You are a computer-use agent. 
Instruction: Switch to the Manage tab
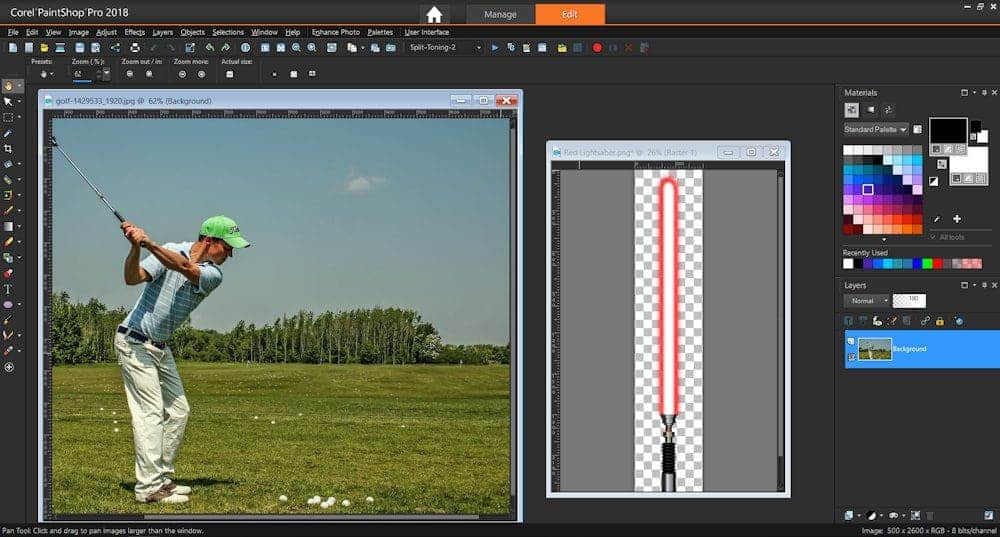(x=500, y=15)
